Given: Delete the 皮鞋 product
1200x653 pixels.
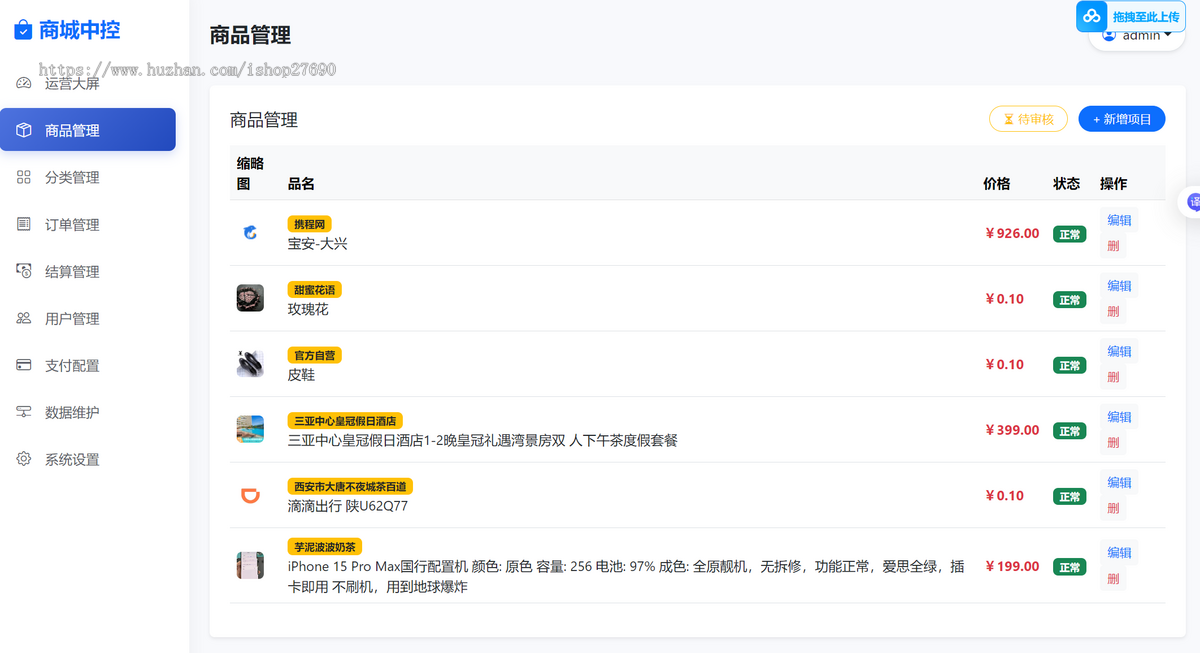Looking at the screenshot, I should (1113, 377).
